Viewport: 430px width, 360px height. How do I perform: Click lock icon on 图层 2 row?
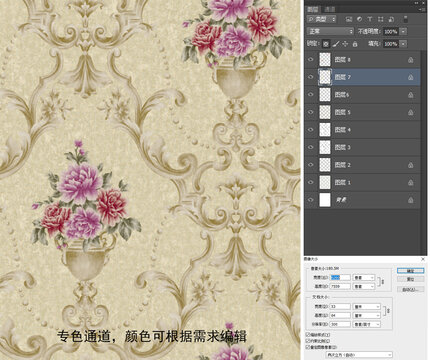pos(410,165)
